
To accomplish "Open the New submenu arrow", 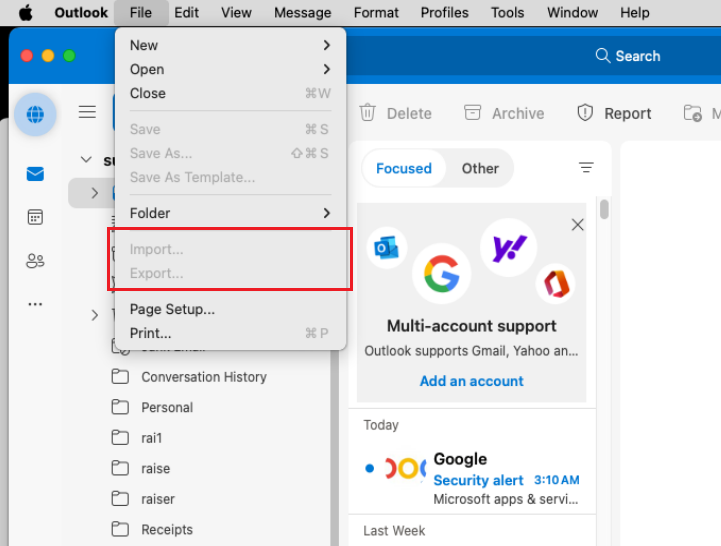I will pyautogui.click(x=326, y=45).
